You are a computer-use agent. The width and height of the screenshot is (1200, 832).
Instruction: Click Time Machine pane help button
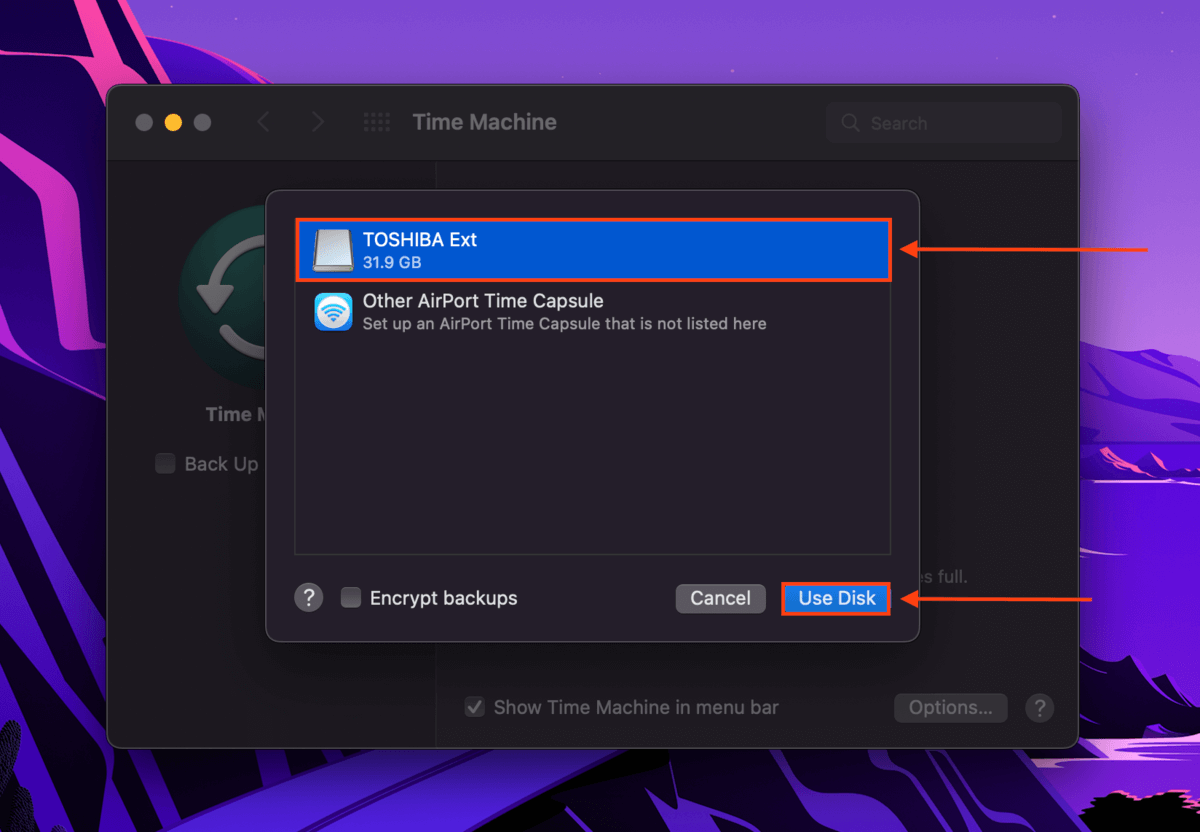pyautogui.click(x=1039, y=708)
